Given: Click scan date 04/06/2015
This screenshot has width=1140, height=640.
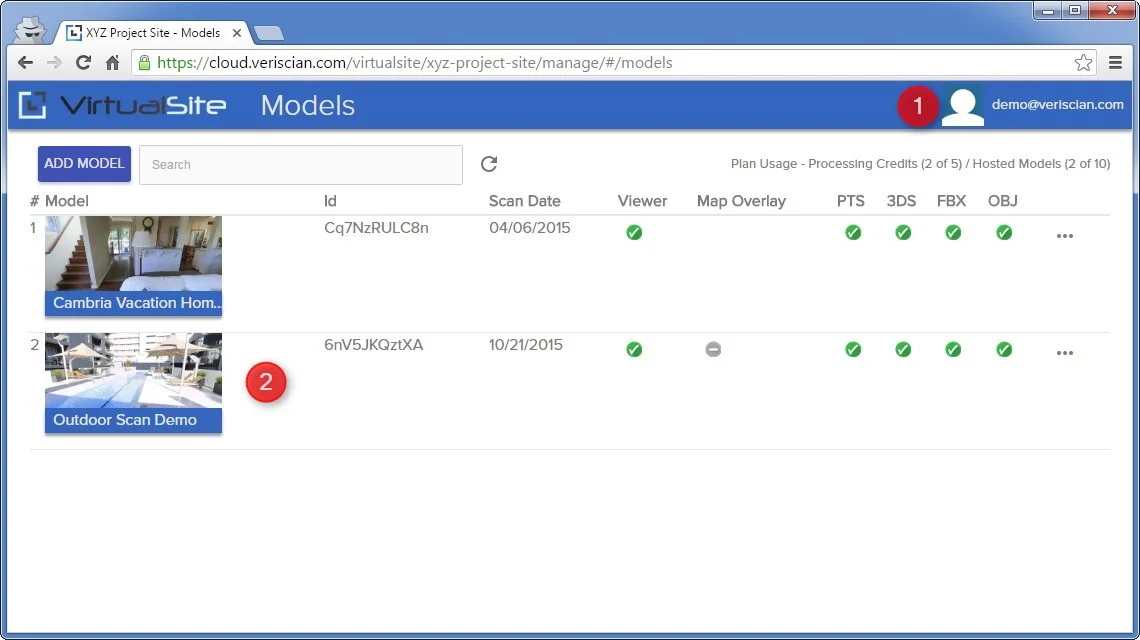Looking at the screenshot, I should [x=529, y=228].
